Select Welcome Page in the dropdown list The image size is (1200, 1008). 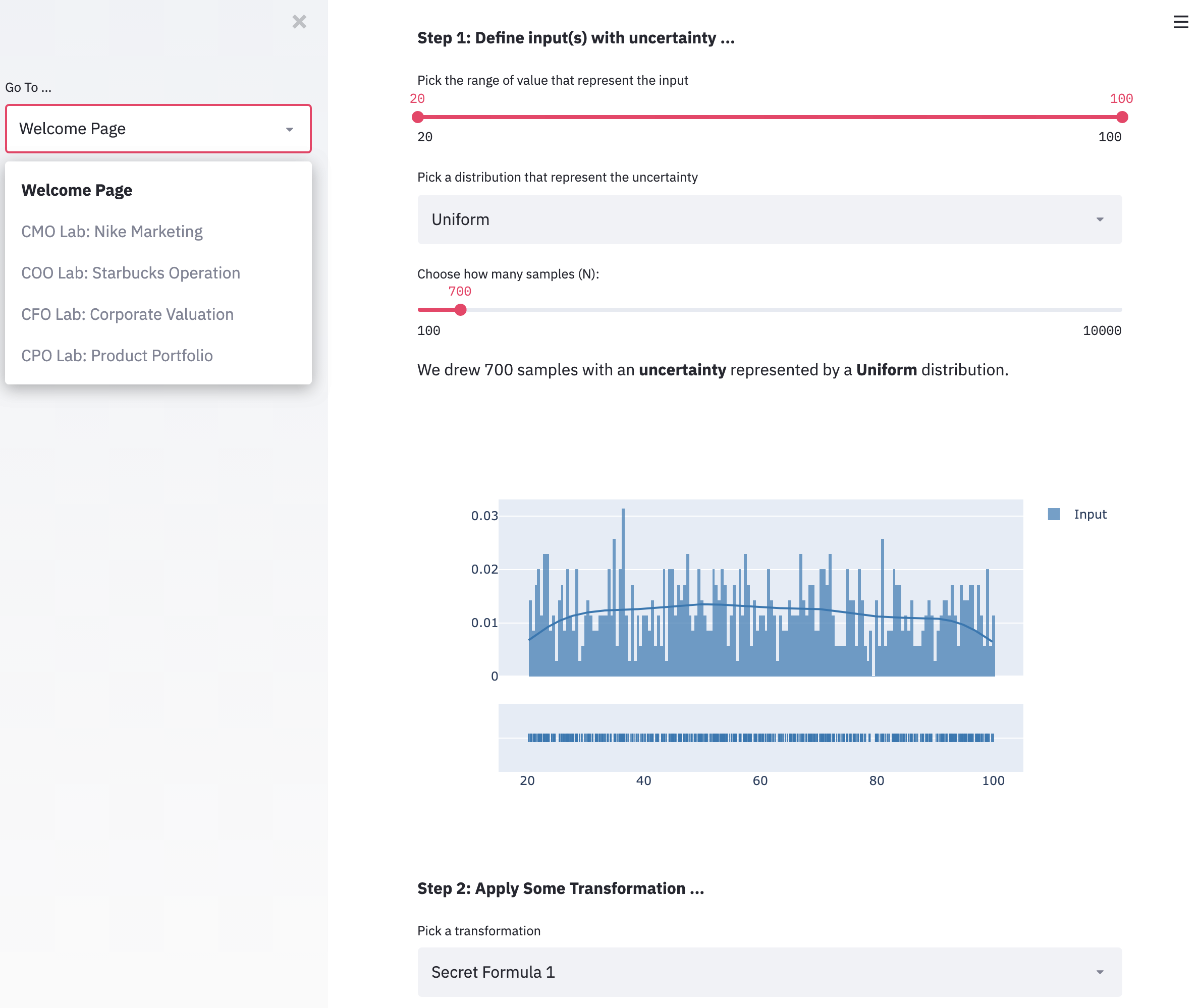pos(158,190)
